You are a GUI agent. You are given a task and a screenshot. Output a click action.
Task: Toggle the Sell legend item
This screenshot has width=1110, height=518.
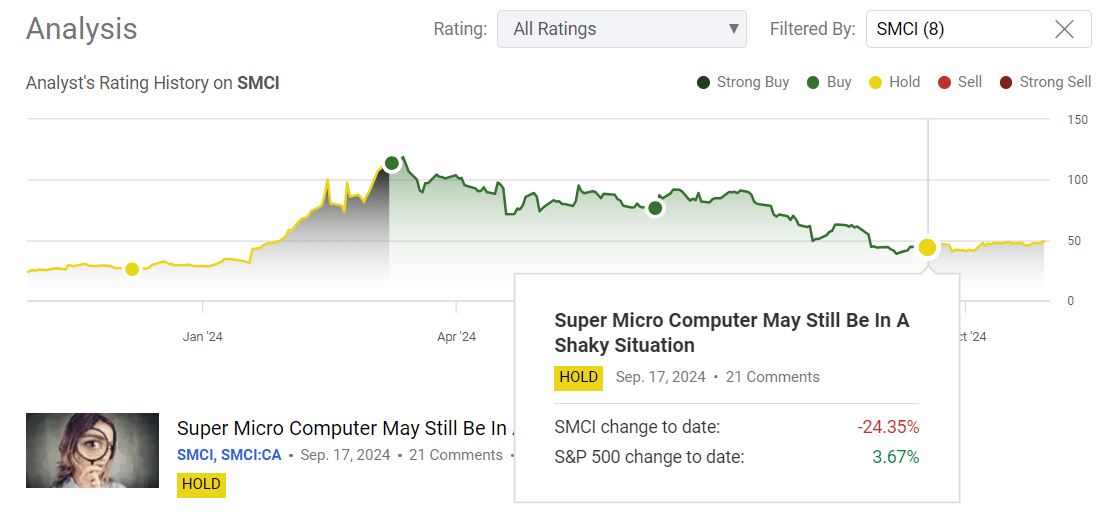(959, 82)
